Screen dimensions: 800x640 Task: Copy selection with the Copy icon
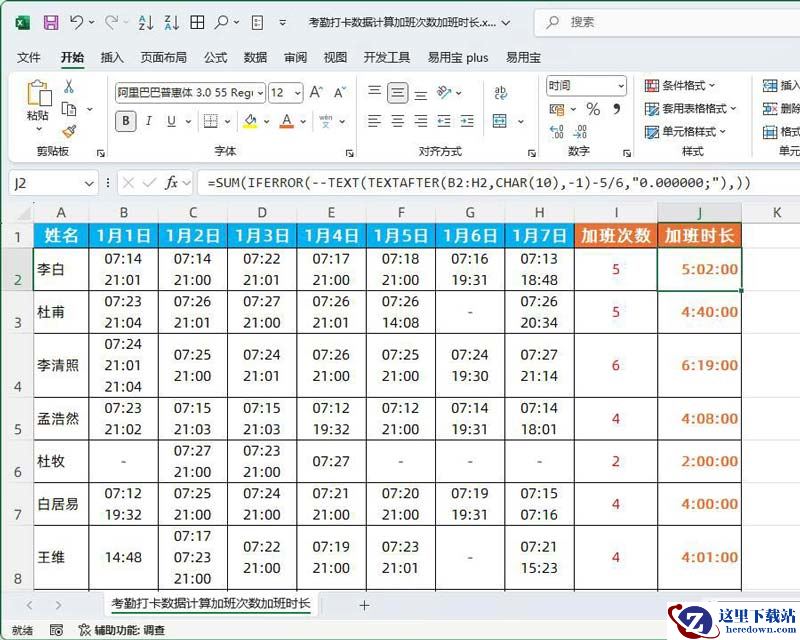click(x=69, y=109)
